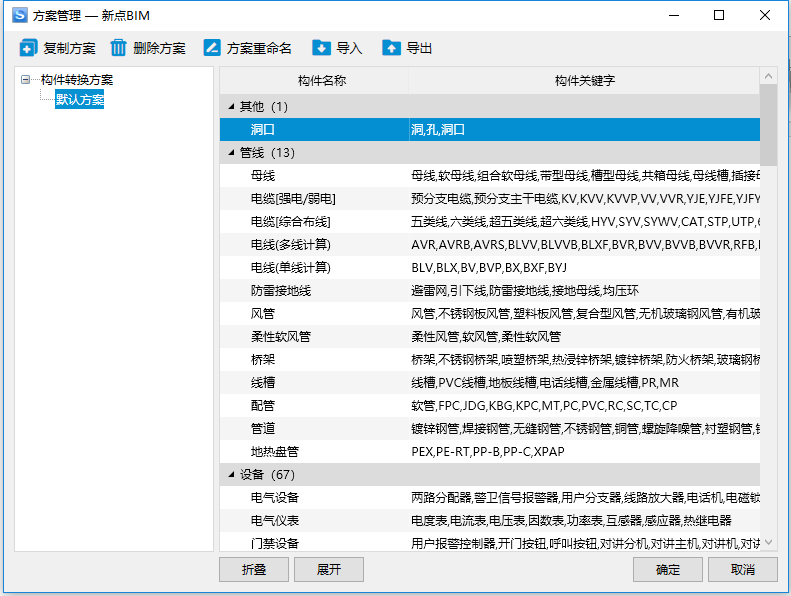Click the 构件关键字 column header
The image size is (791, 596).
pos(584,81)
